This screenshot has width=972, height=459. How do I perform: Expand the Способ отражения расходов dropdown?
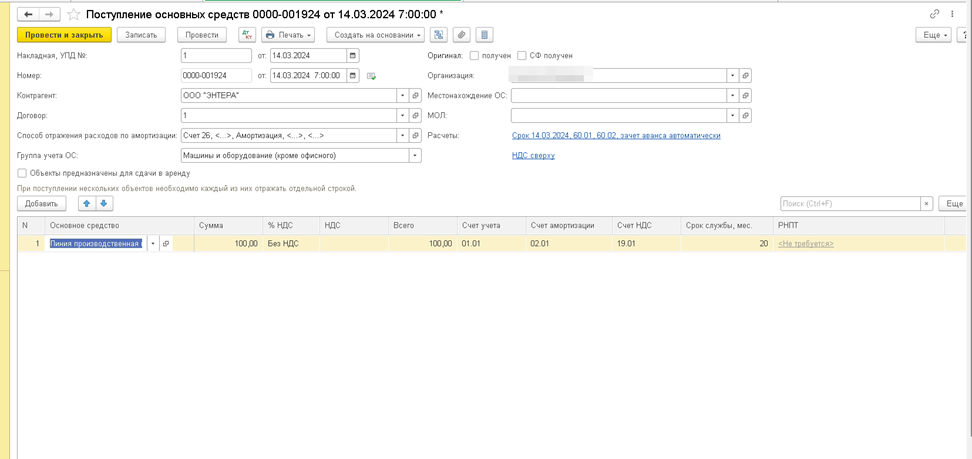coord(403,136)
